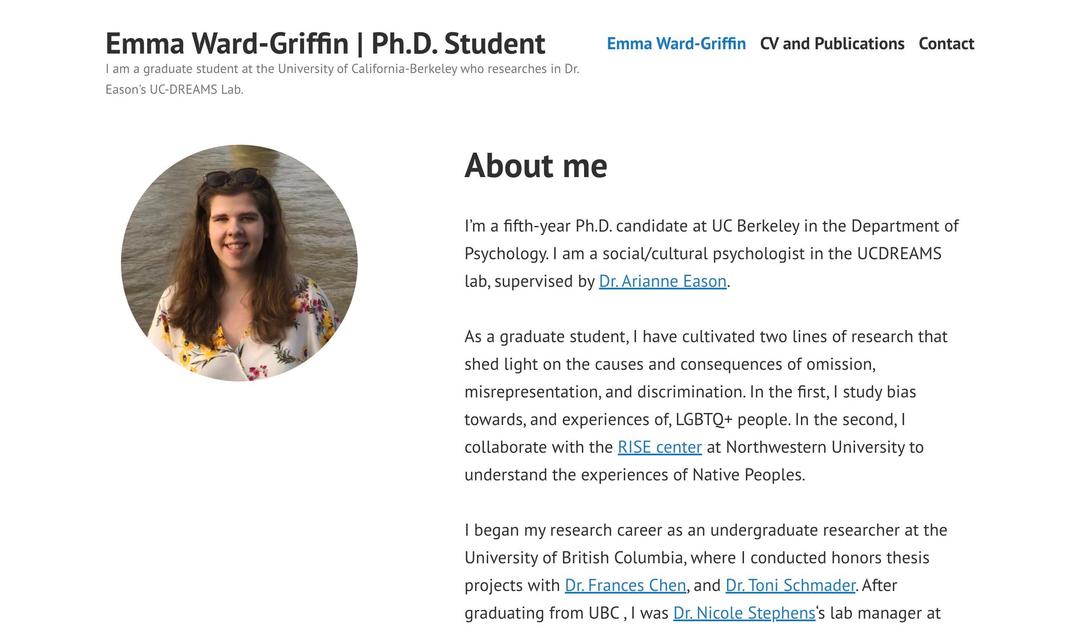
Task: Click the circular profile photo
Action: pyautogui.click(x=239, y=262)
